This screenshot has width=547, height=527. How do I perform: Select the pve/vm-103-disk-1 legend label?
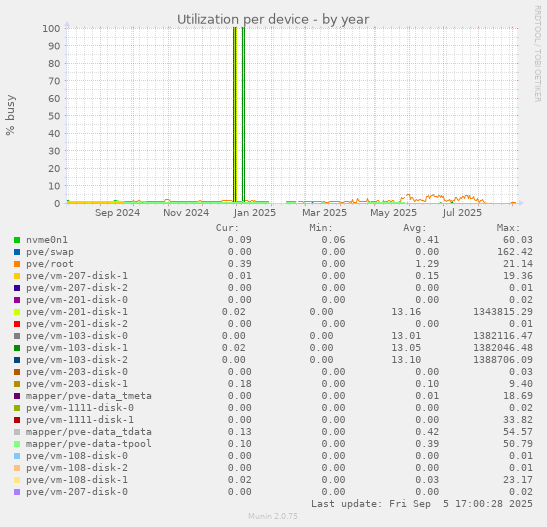(77, 348)
